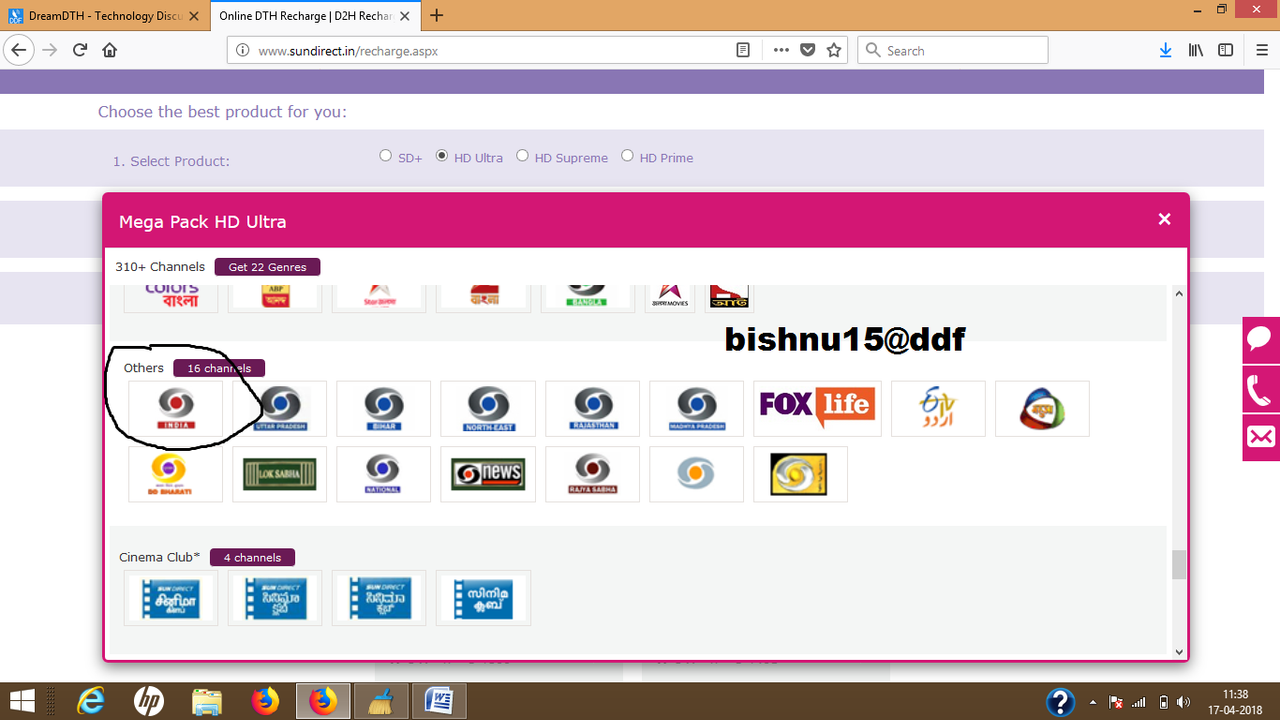
Task: Show the Firefox downloads panel
Action: (x=1165, y=50)
